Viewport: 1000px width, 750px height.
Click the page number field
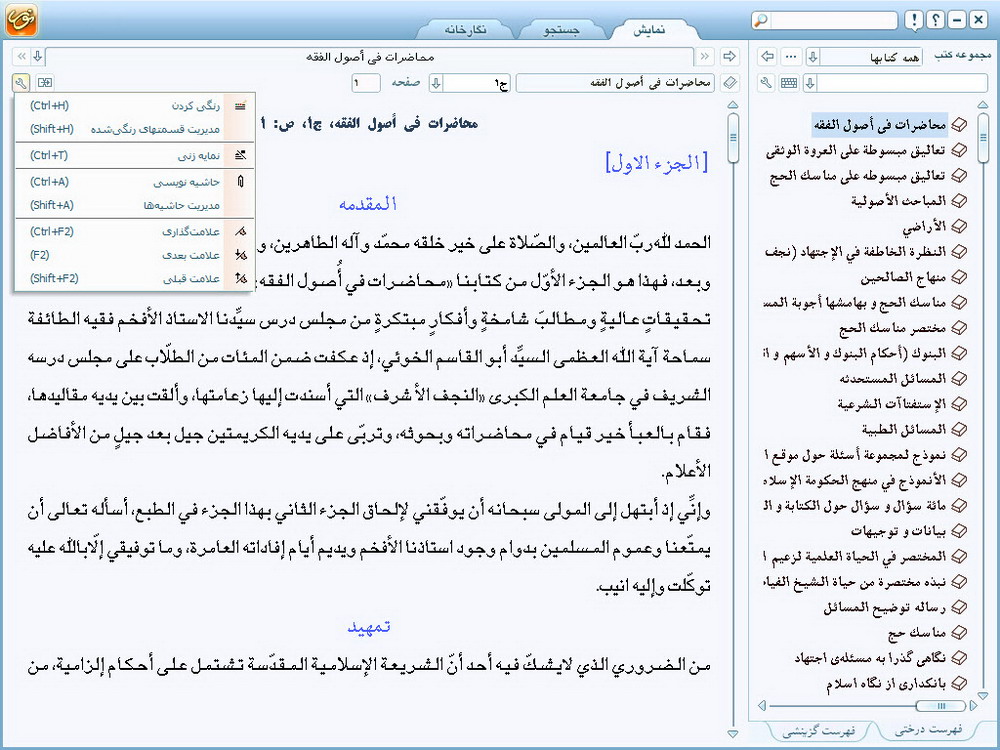pos(366,83)
